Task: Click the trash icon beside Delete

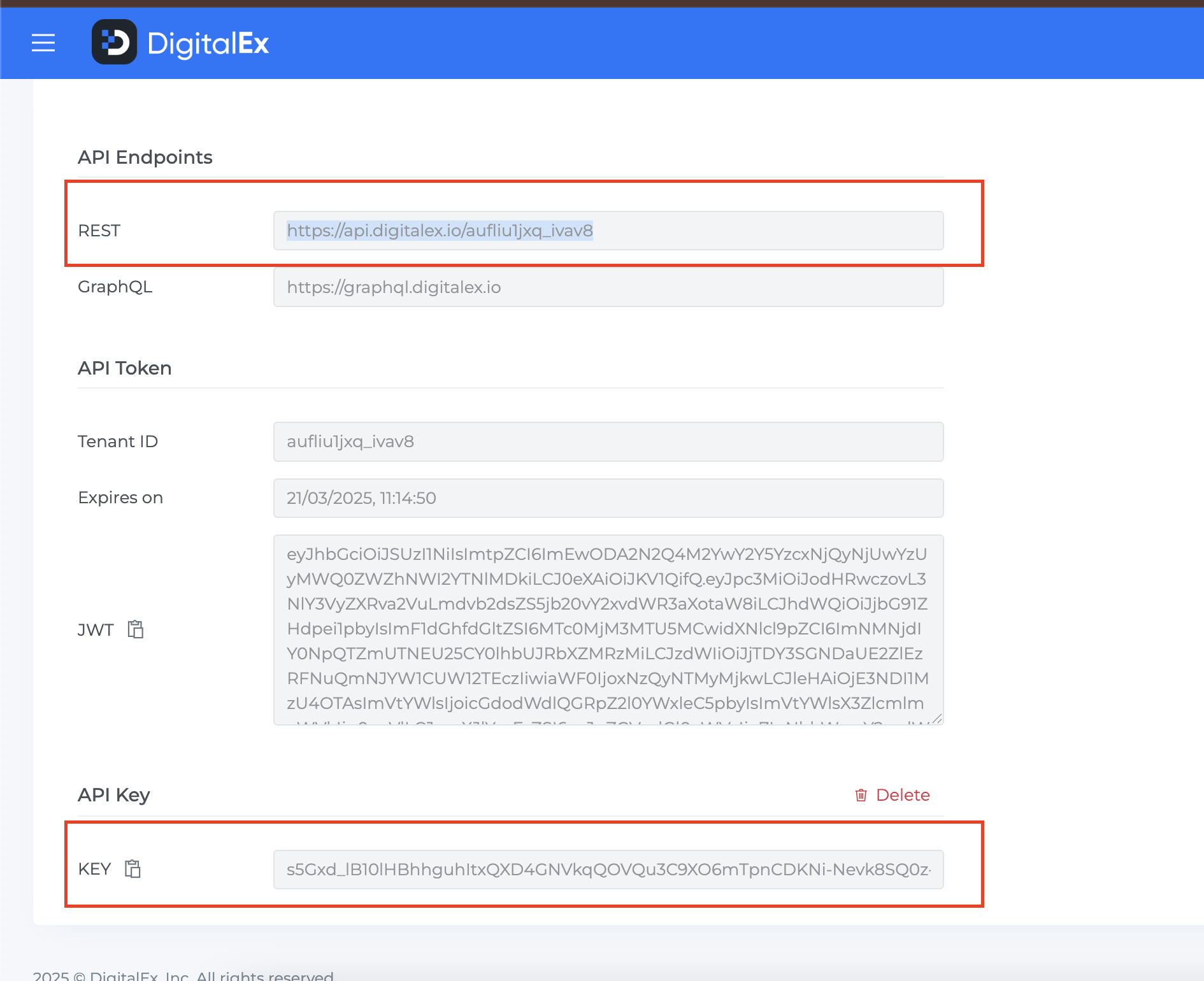Action: pyautogui.click(x=861, y=795)
